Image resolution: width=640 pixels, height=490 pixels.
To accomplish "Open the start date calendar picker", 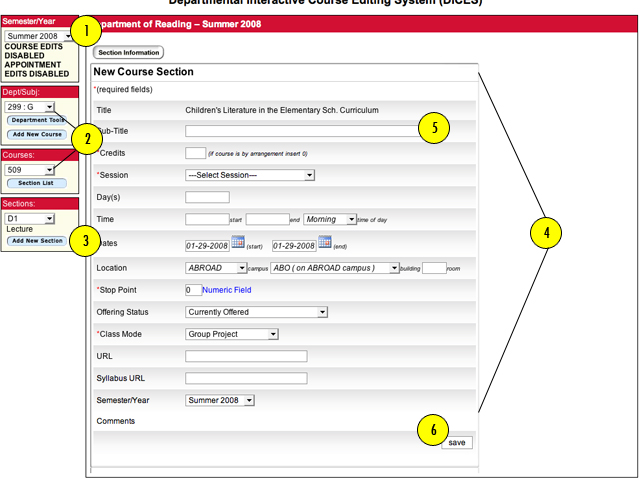I will [238, 242].
